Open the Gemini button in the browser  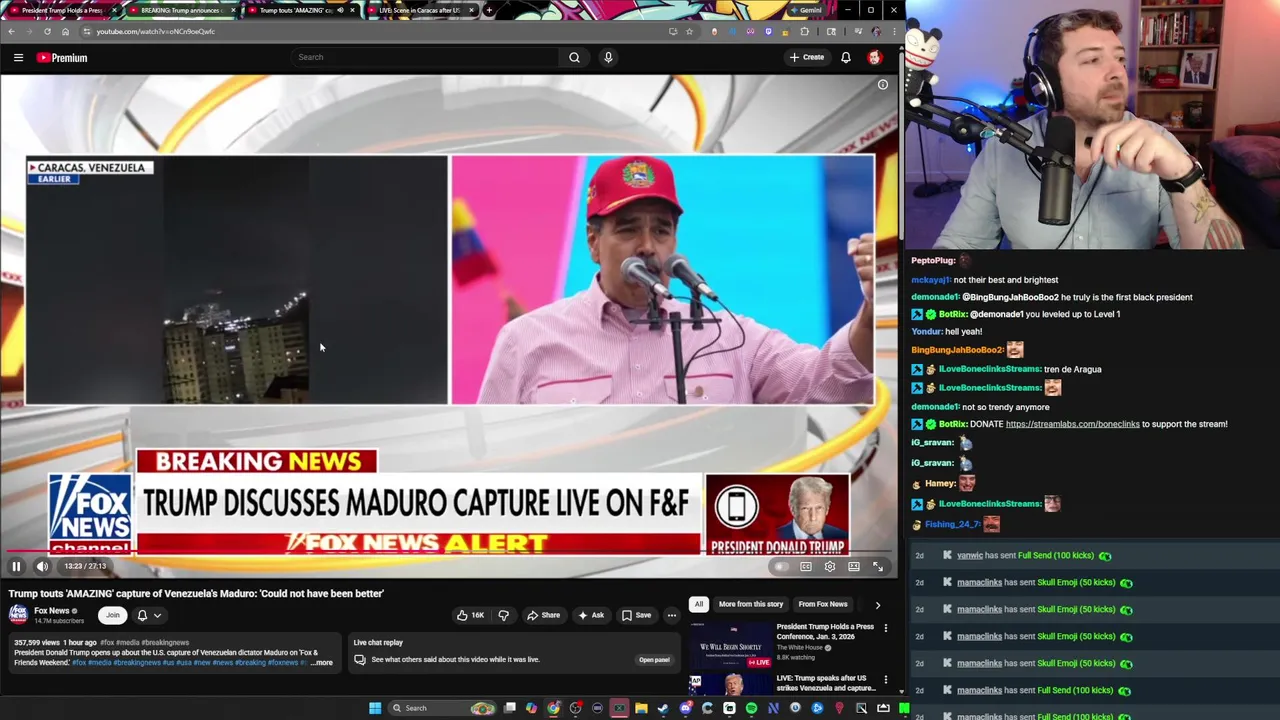pyautogui.click(x=805, y=10)
